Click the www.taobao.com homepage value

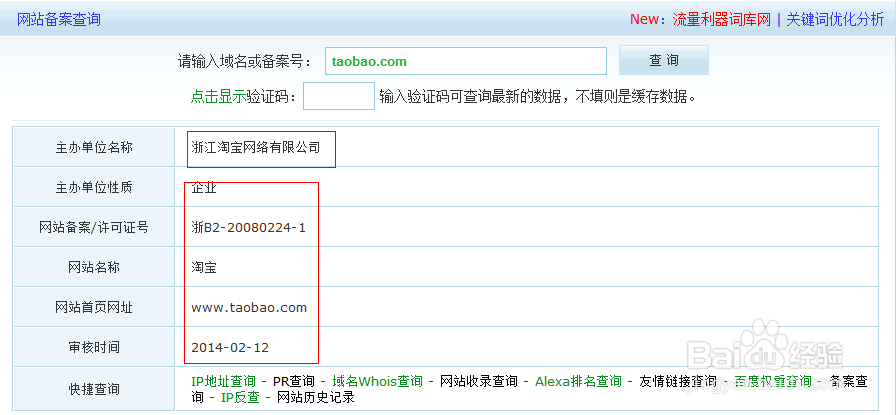(x=249, y=308)
